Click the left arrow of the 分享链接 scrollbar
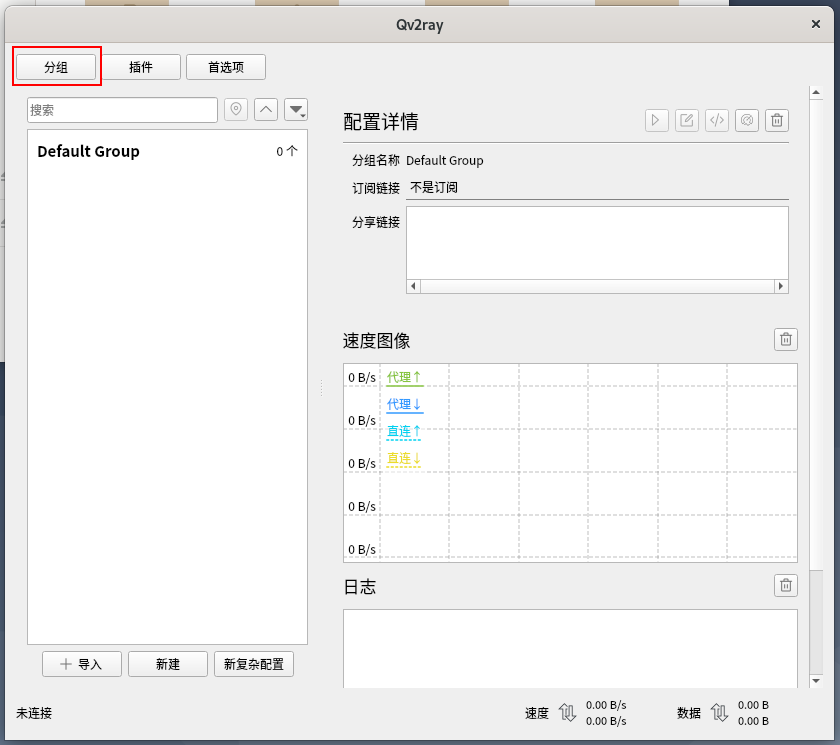Image resolution: width=840 pixels, height=745 pixels. click(x=413, y=286)
